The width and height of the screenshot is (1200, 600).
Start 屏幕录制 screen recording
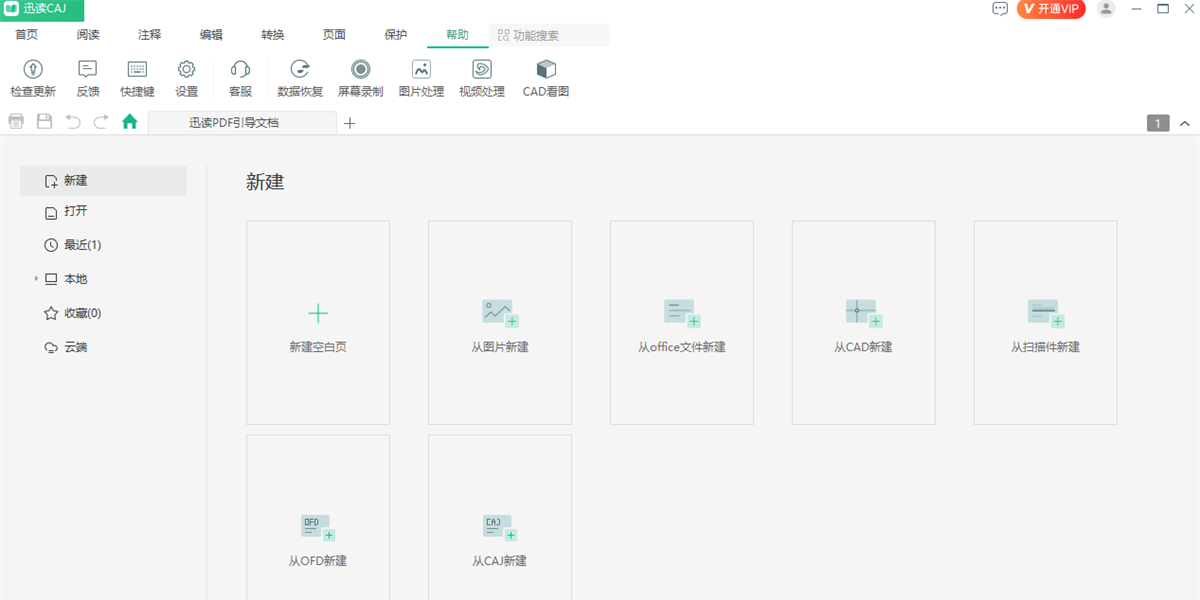click(x=361, y=78)
